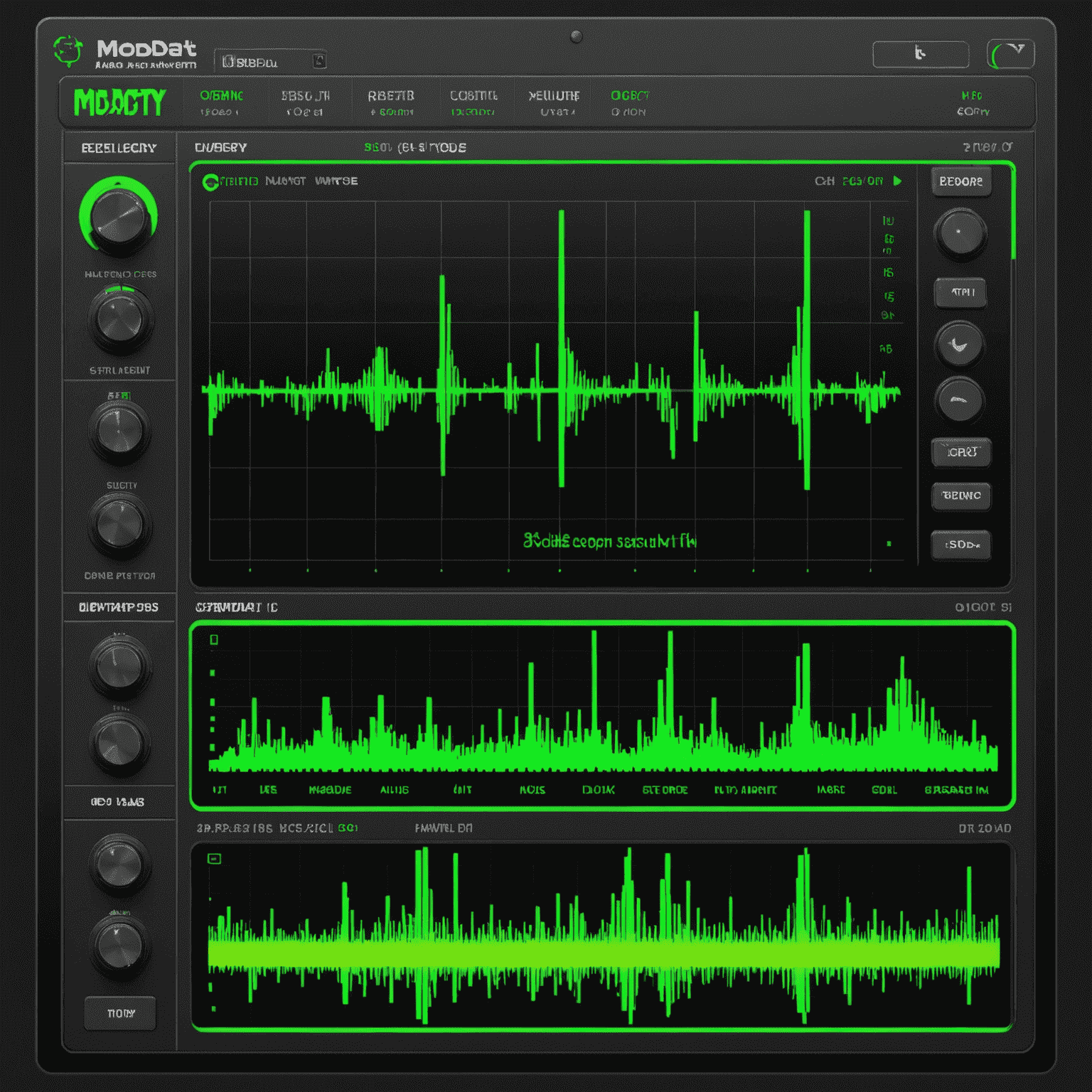Click the CORL label on spectrum axis

884,790
